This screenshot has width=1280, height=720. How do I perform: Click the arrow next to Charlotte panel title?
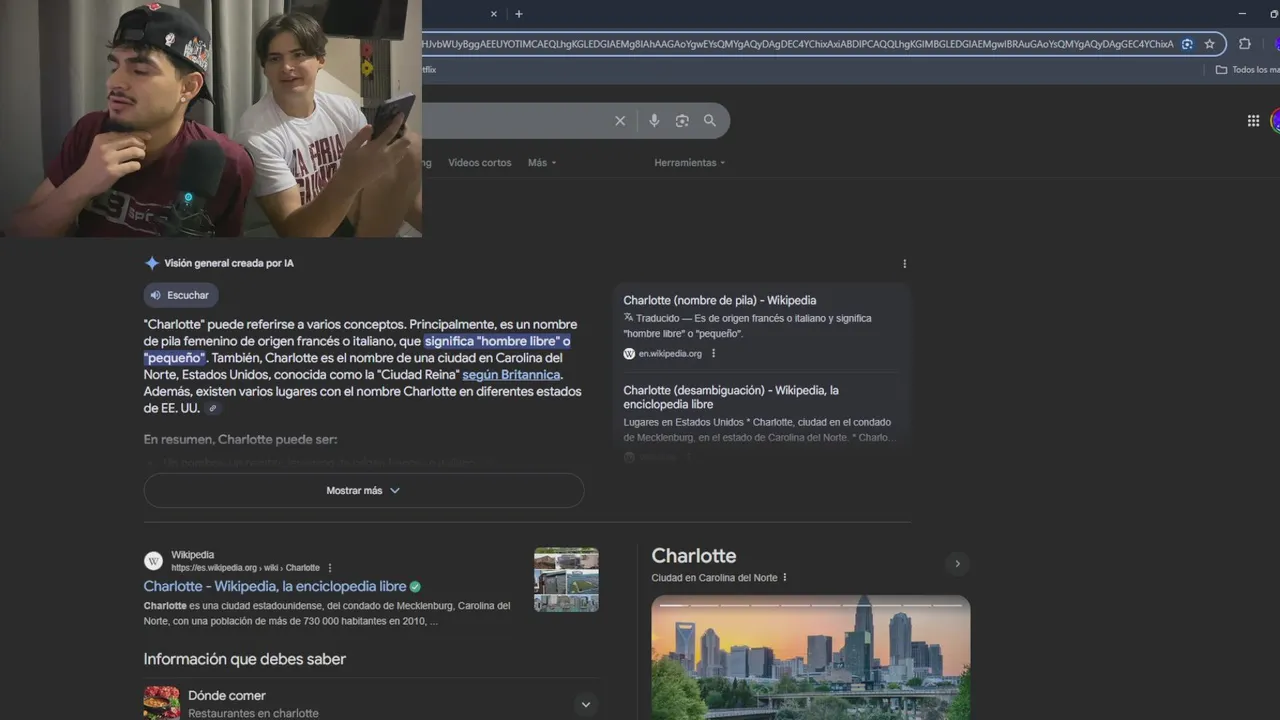click(x=957, y=564)
